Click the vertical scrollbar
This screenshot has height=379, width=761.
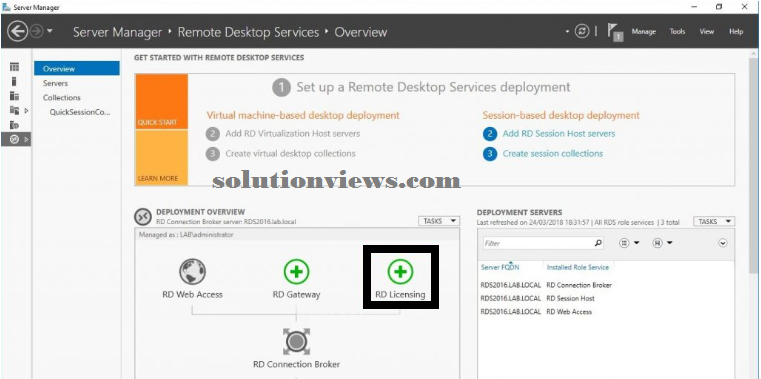point(754,165)
